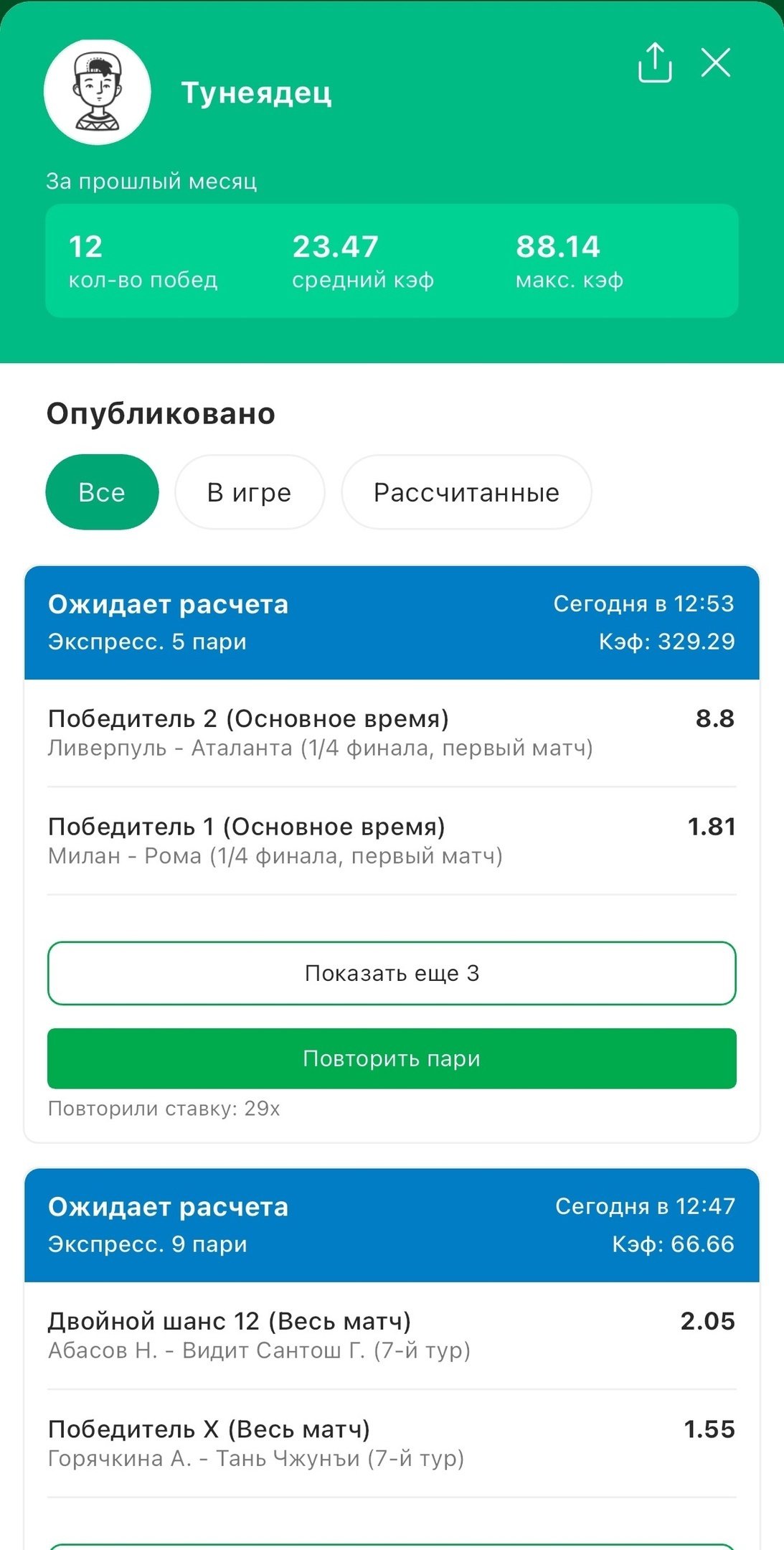Close the Тунеядец profile screen

pos(715,63)
